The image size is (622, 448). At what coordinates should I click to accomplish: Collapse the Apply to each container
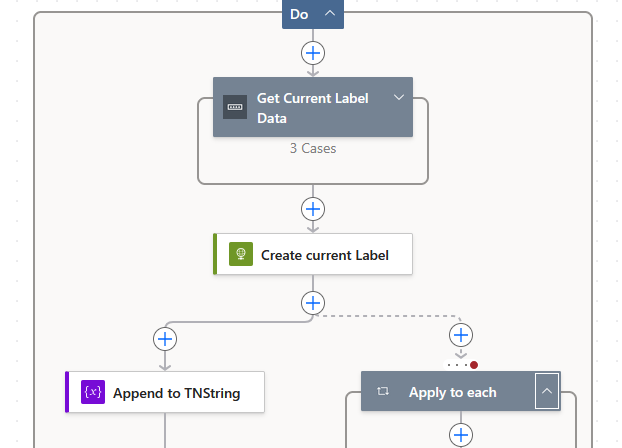click(546, 392)
